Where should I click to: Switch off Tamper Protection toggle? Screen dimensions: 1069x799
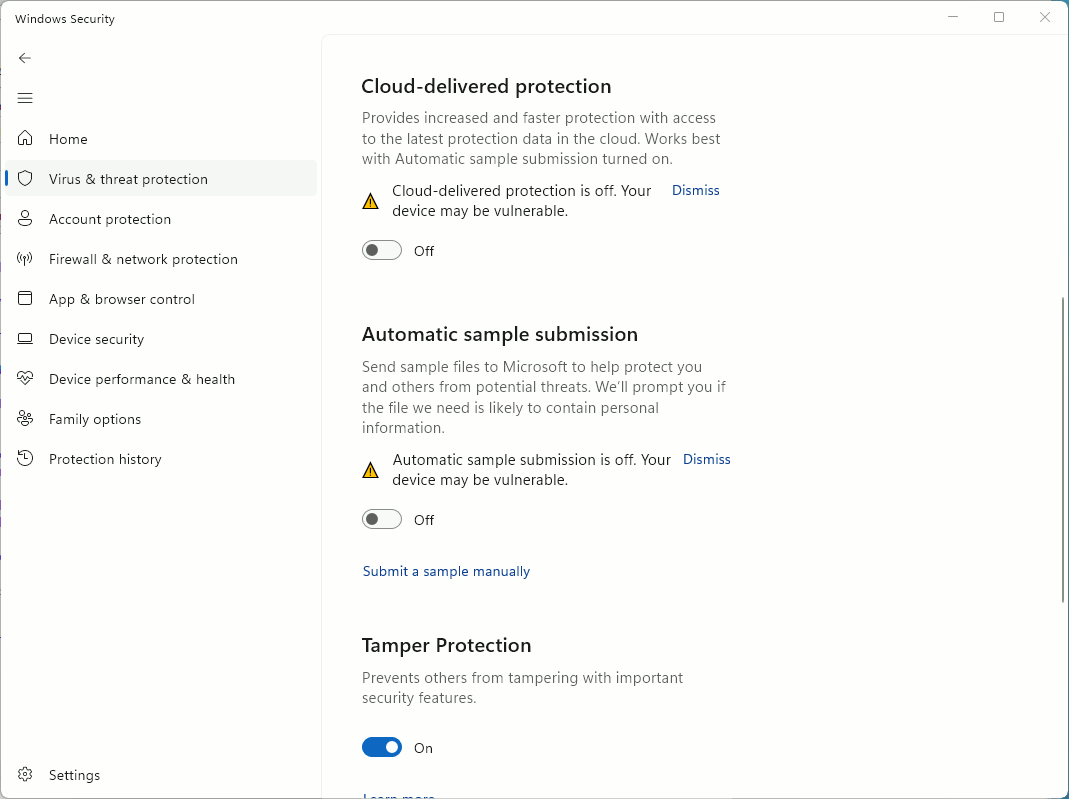click(382, 747)
